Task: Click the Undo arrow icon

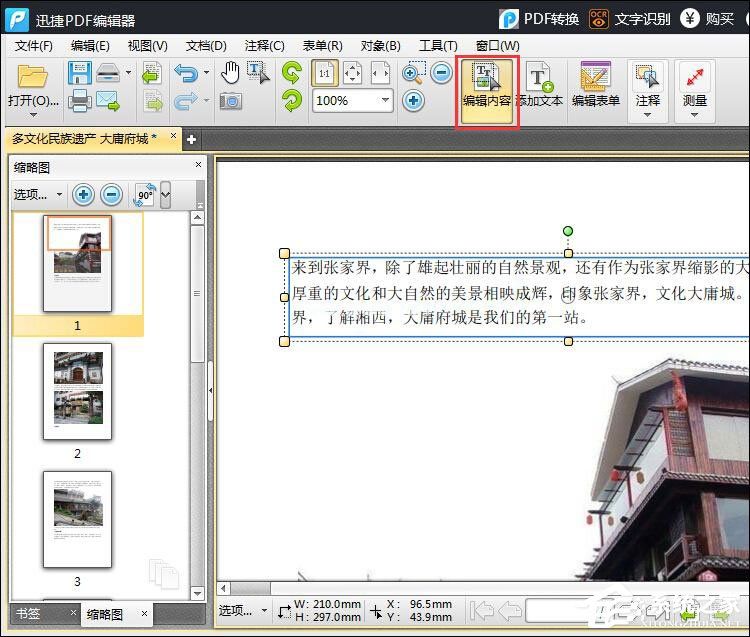Action: click(185, 73)
